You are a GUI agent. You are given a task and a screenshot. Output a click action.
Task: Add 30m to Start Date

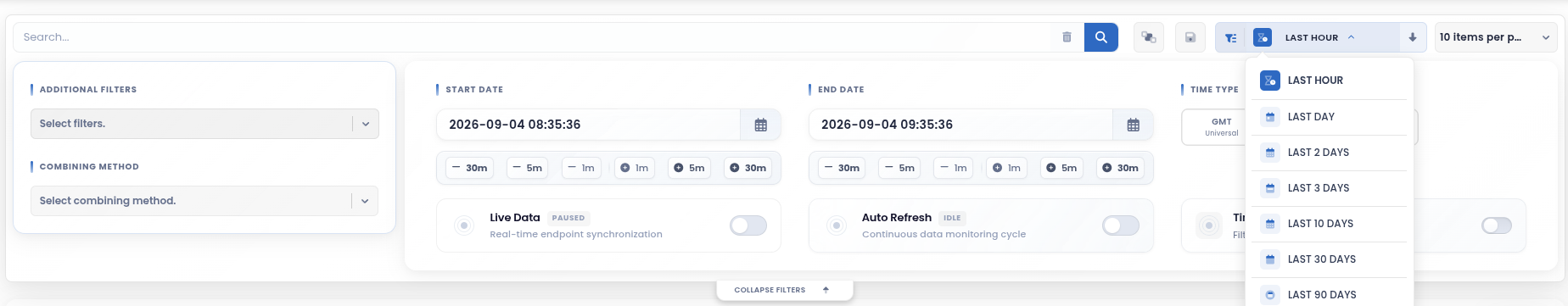[748, 168]
